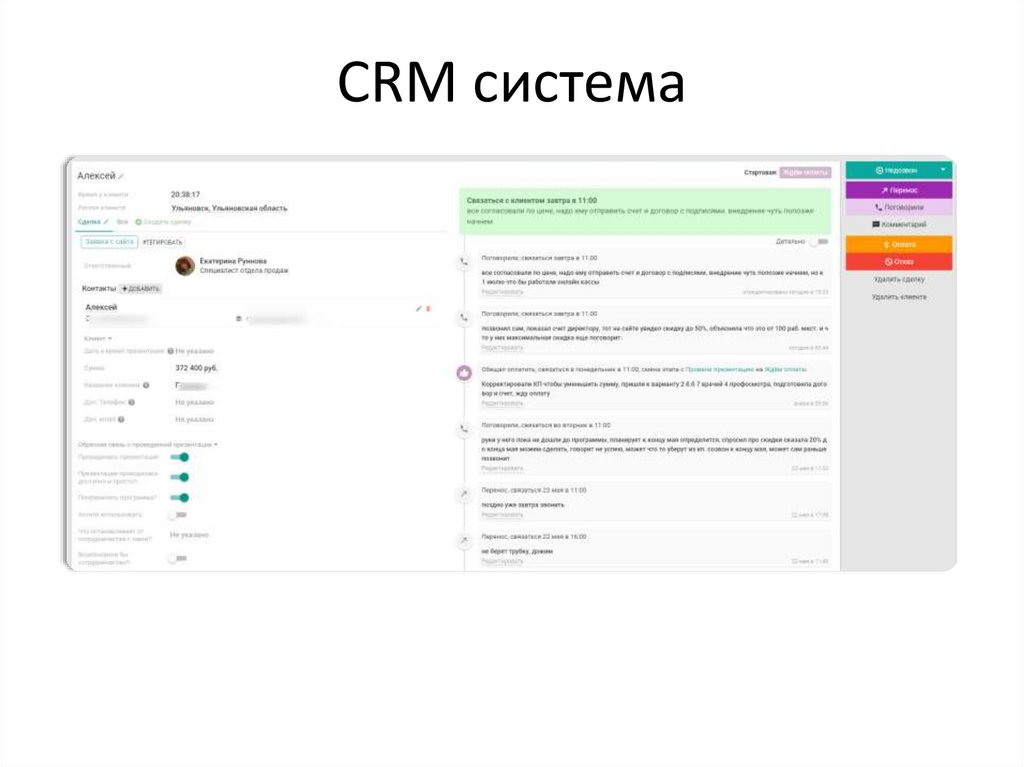Toggle the Детально switch
This screenshot has width=1024, height=767.
819,241
